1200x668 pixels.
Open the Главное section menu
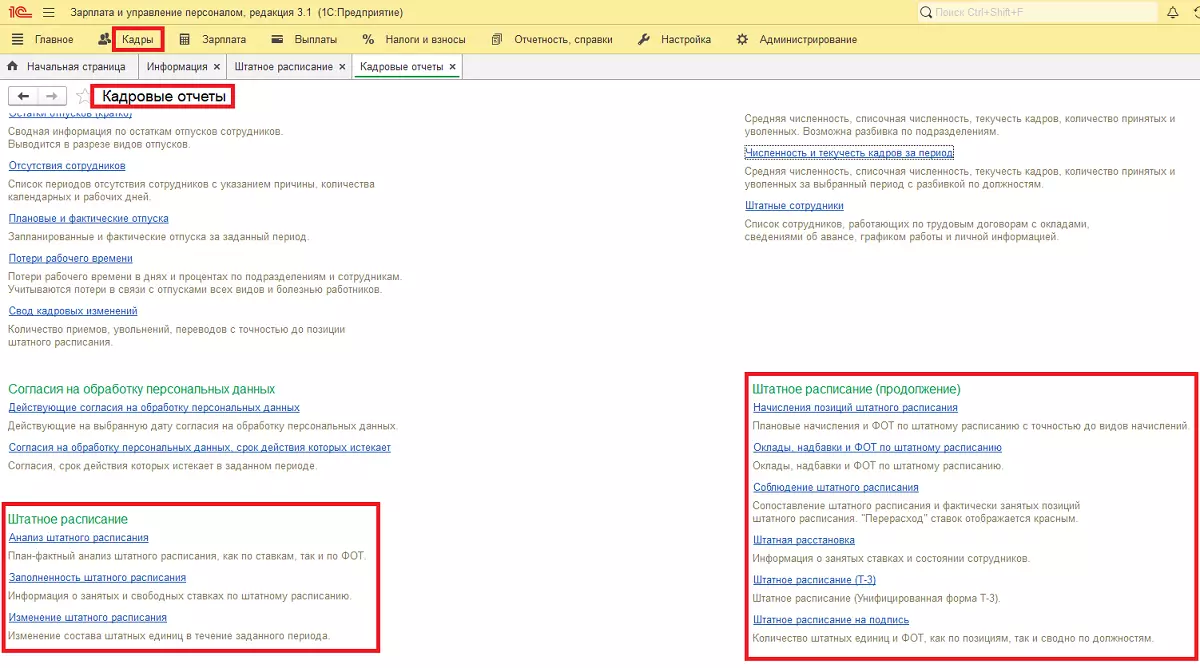54,40
